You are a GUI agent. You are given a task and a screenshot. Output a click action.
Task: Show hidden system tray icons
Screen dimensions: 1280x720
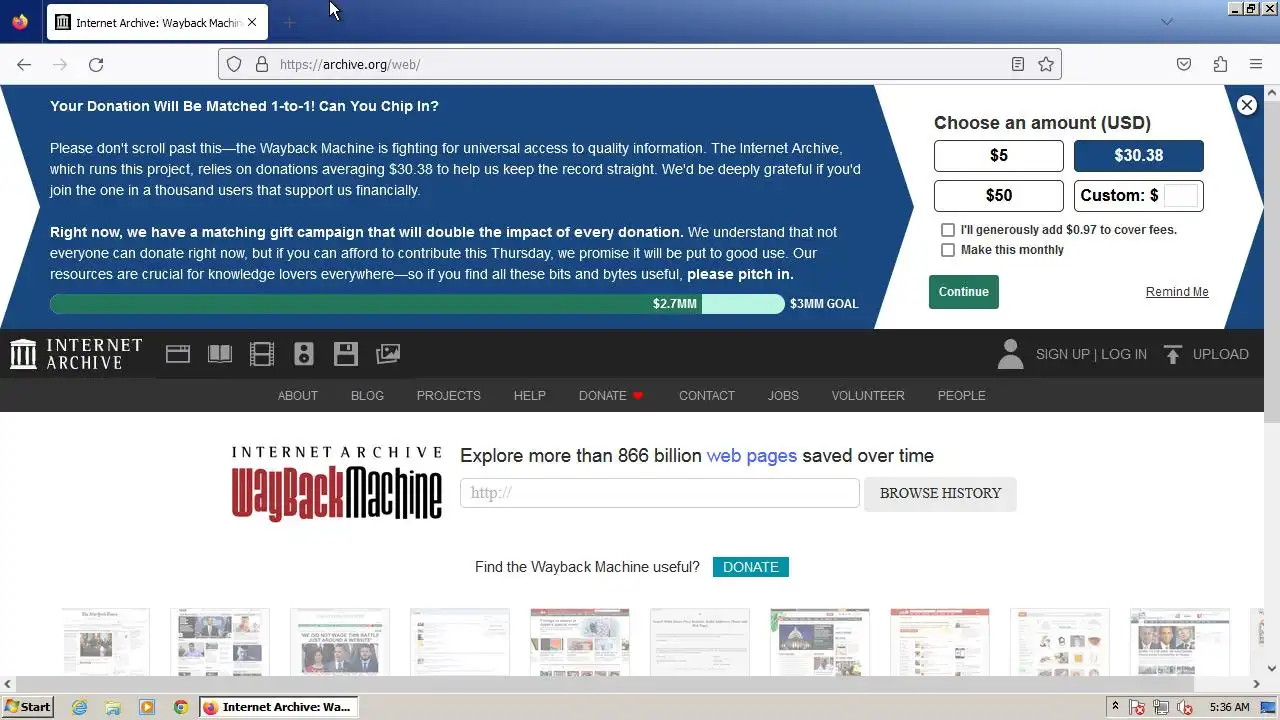pos(1115,707)
